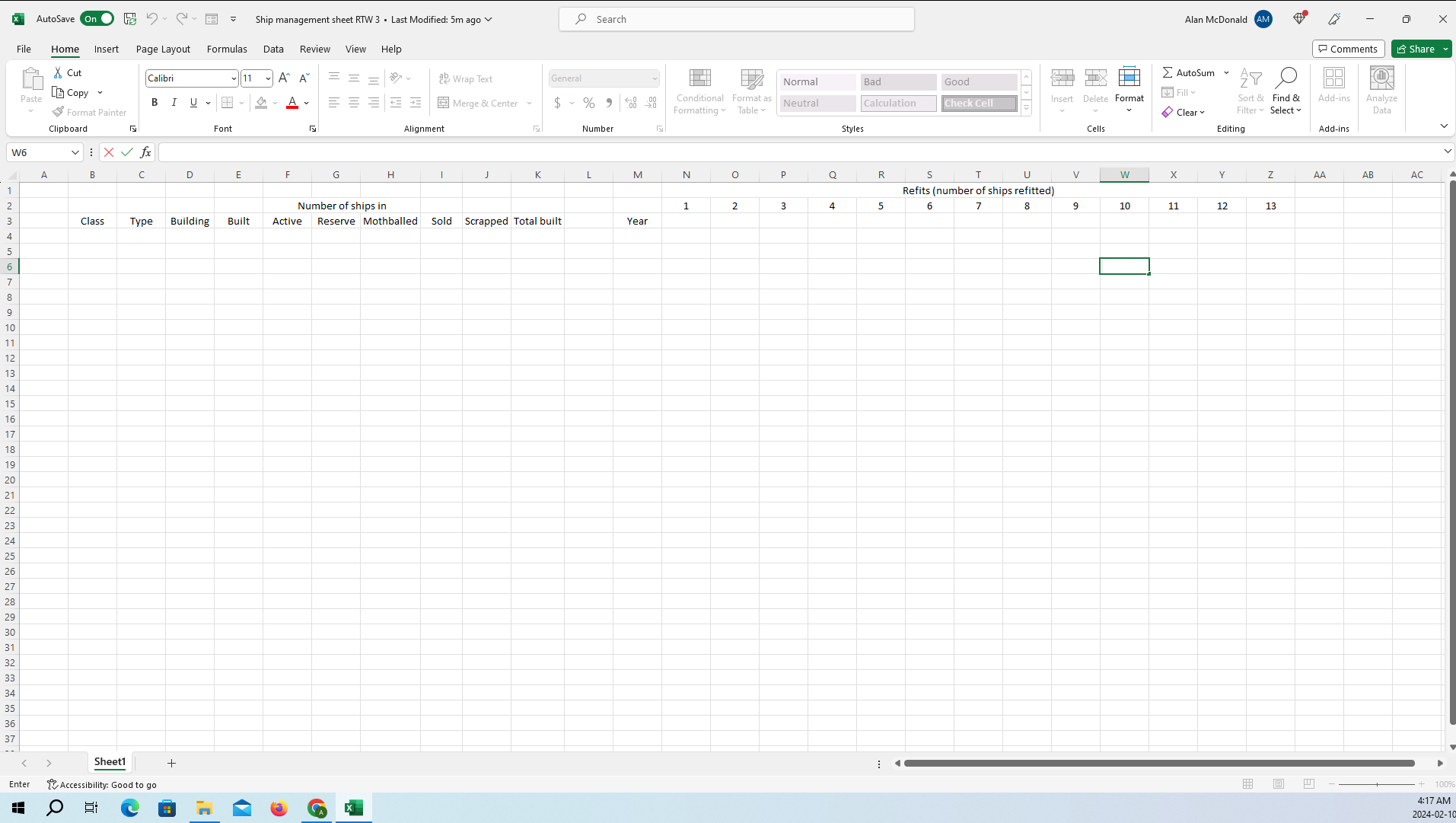Toggle AutoSave switch off

tap(97, 18)
